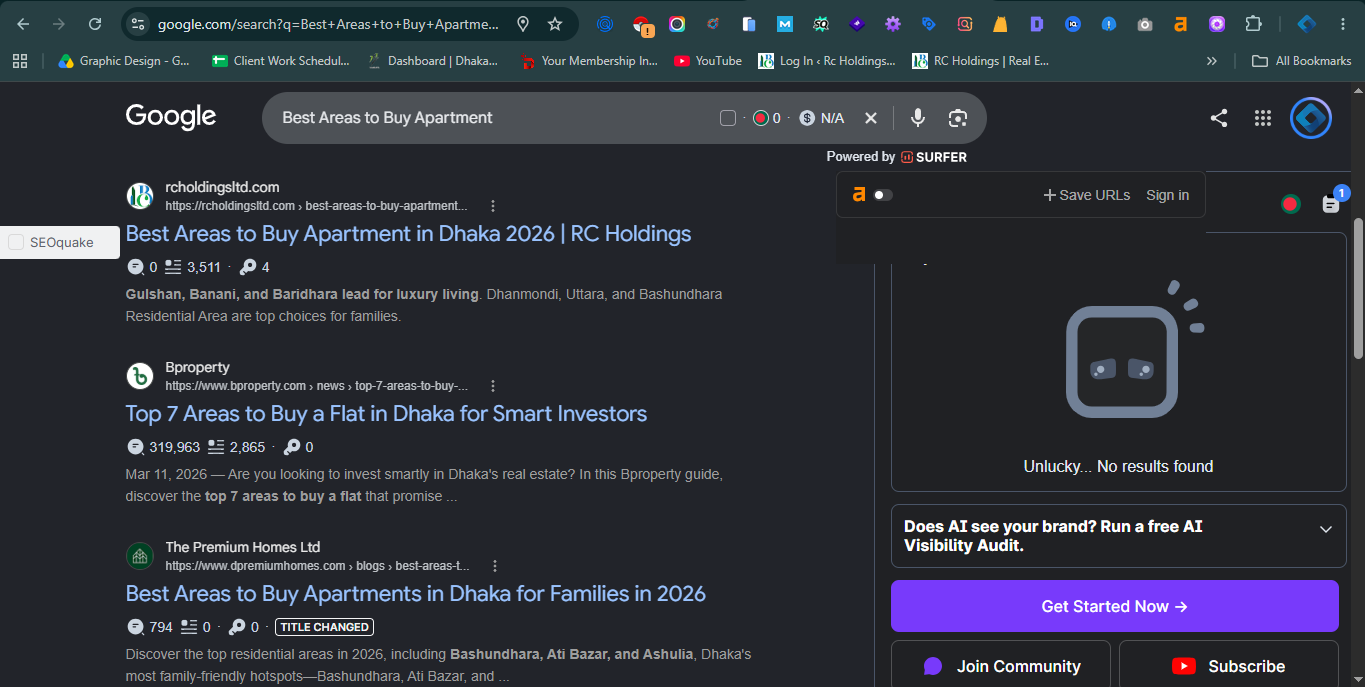Open the YouTube bookmark
Viewport: 1365px width, 687px height.
coord(708,61)
